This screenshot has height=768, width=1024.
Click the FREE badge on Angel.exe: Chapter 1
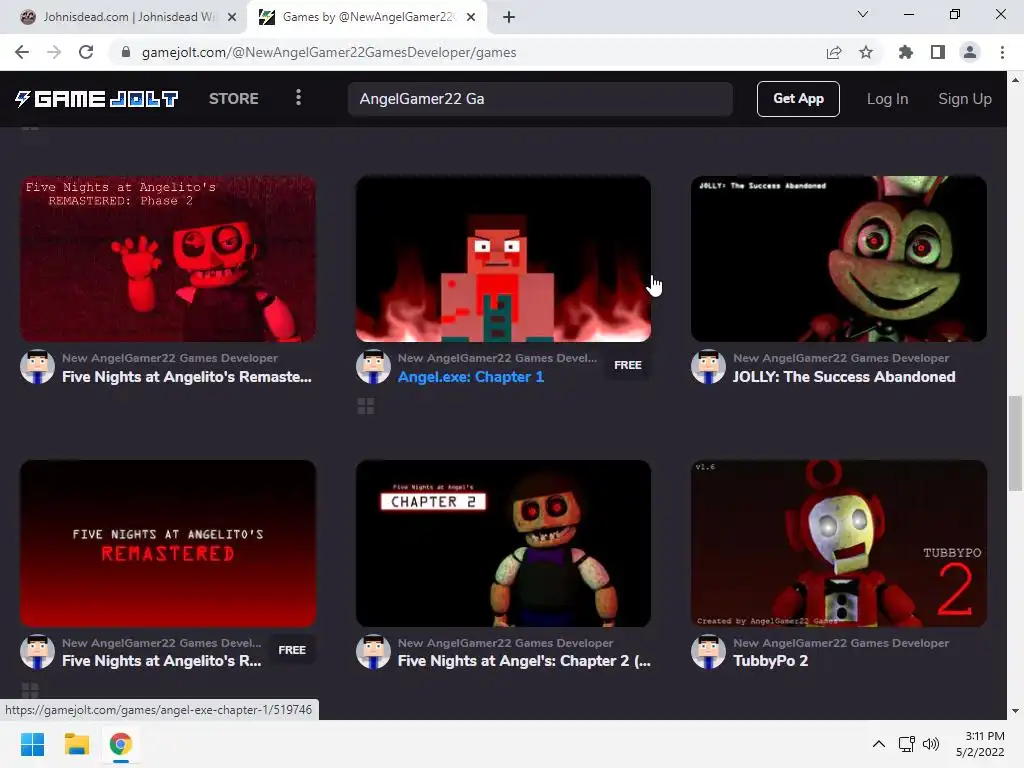point(628,365)
